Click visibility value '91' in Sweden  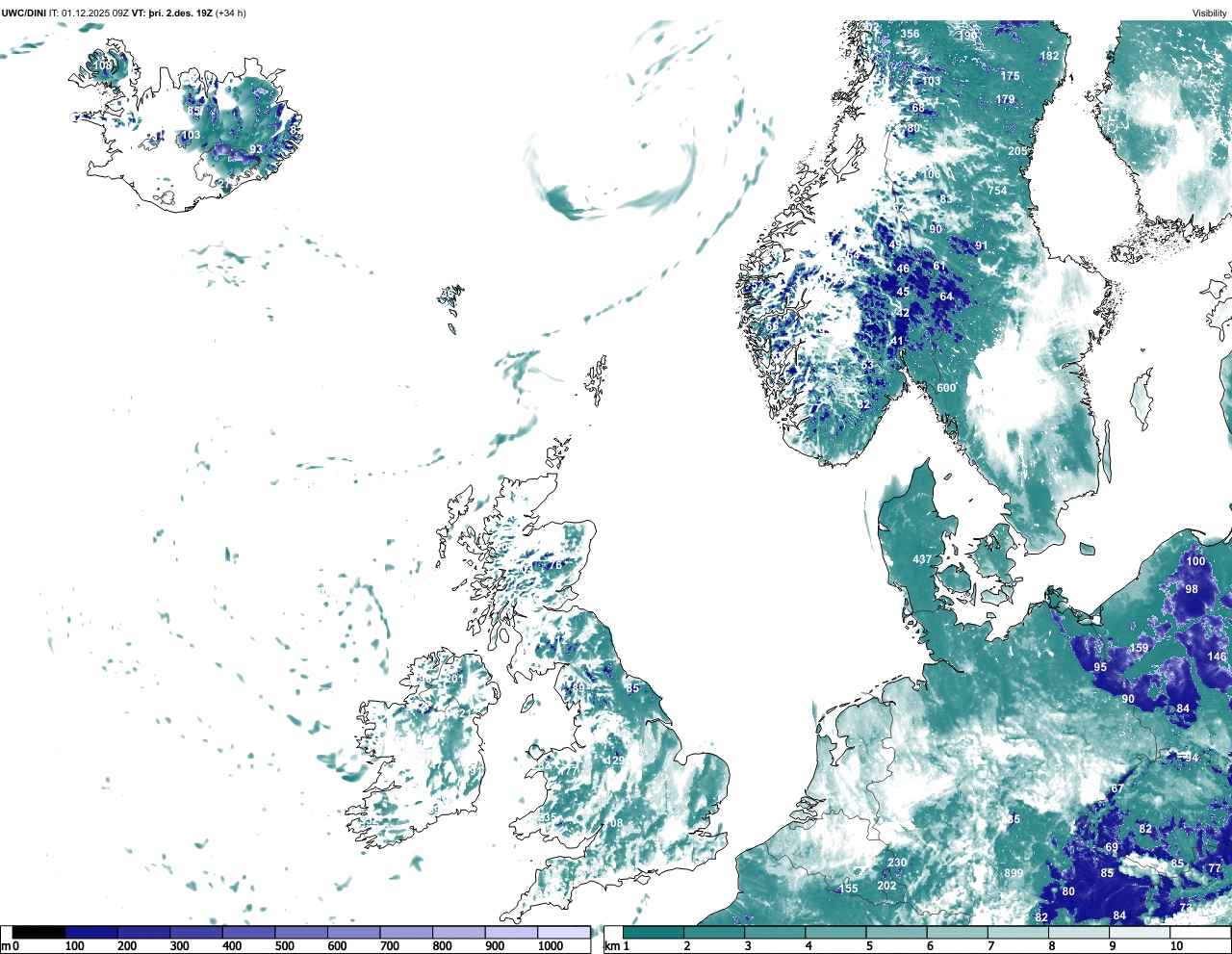click(x=981, y=245)
